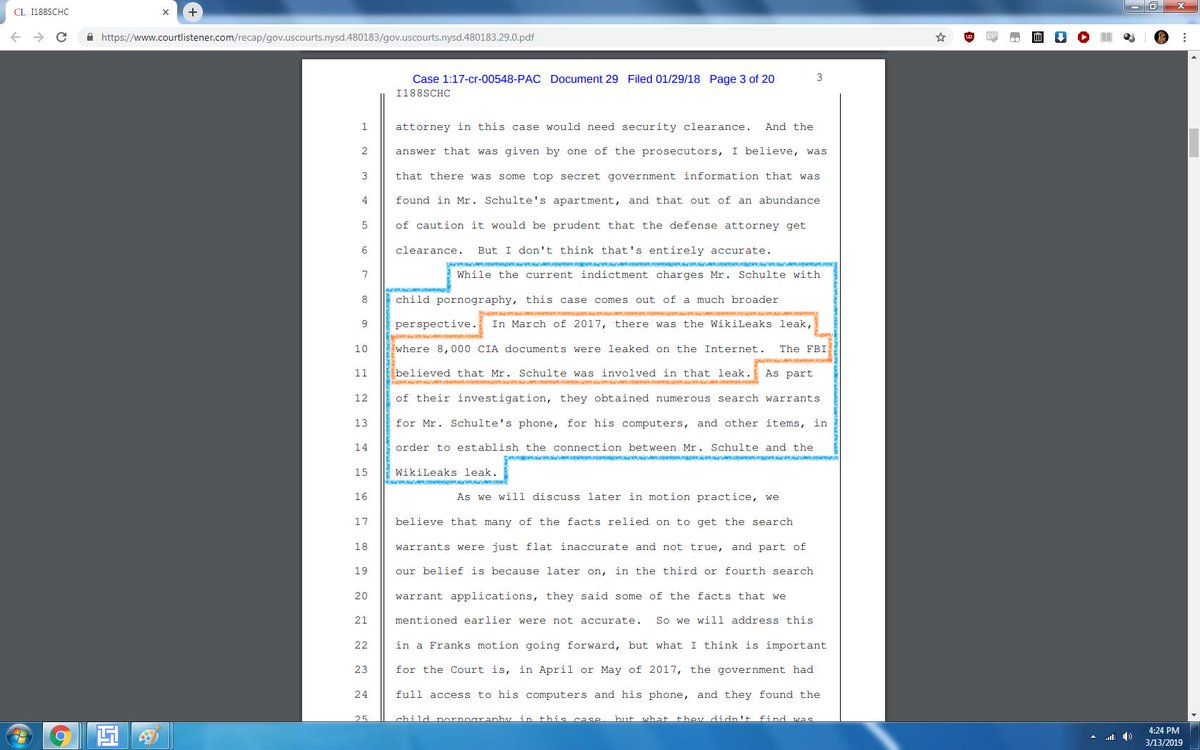Viewport: 1200px width, 750px height.
Task: Open the network signal tray icon
Action: (1109, 737)
